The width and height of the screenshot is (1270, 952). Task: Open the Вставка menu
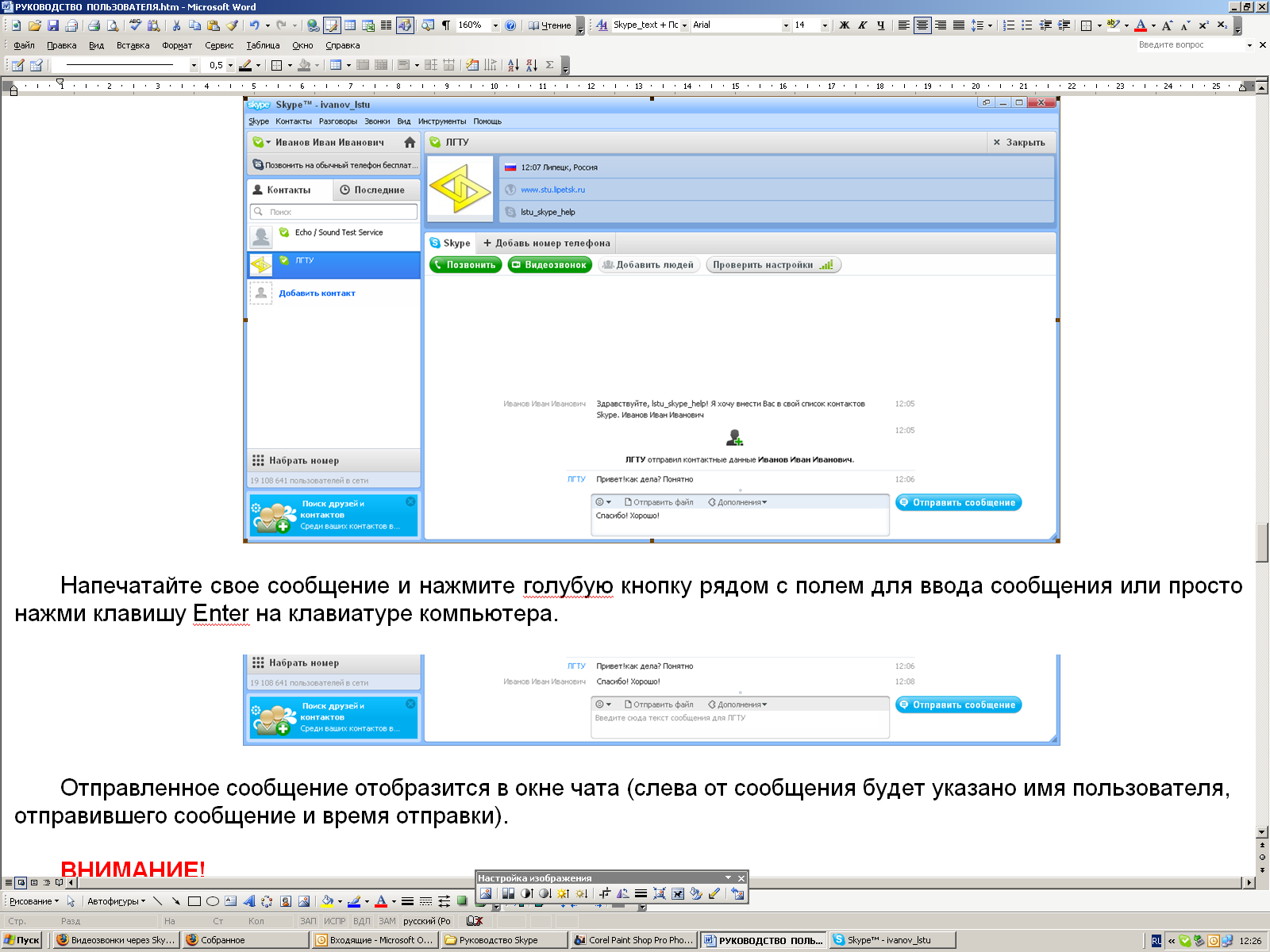pyautogui.click(x=133, y=45)
